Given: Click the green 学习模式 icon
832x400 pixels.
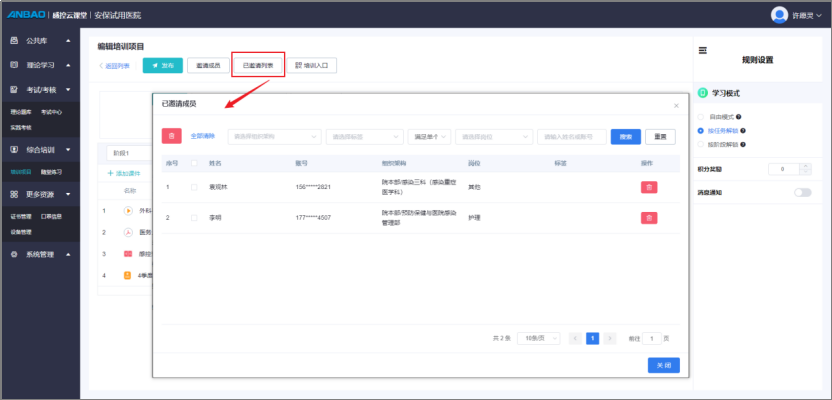Looking at the screenshot, I should click(x=703, y=93).
